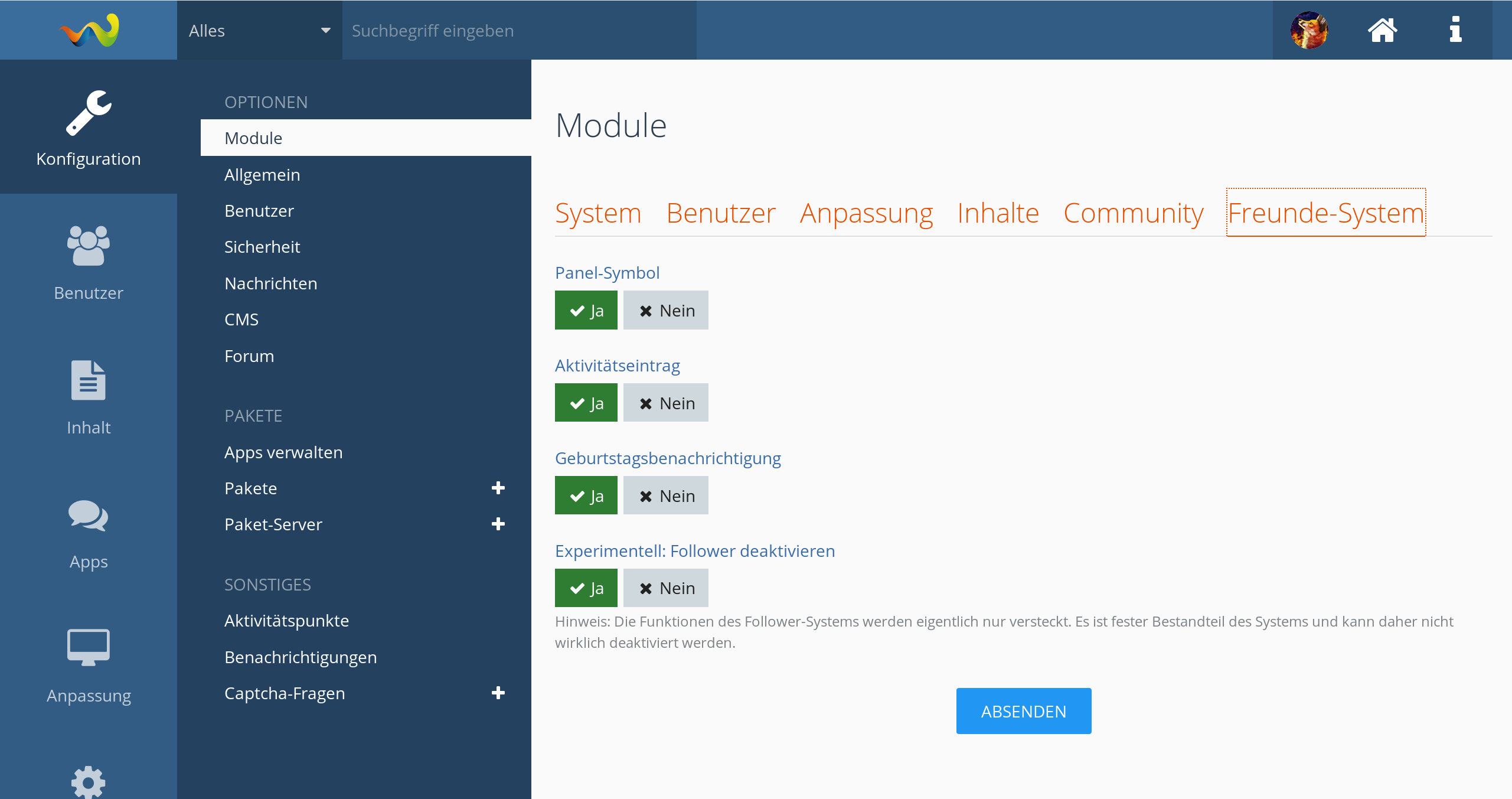Open the Benutzer users icon section

coord(89,246)
